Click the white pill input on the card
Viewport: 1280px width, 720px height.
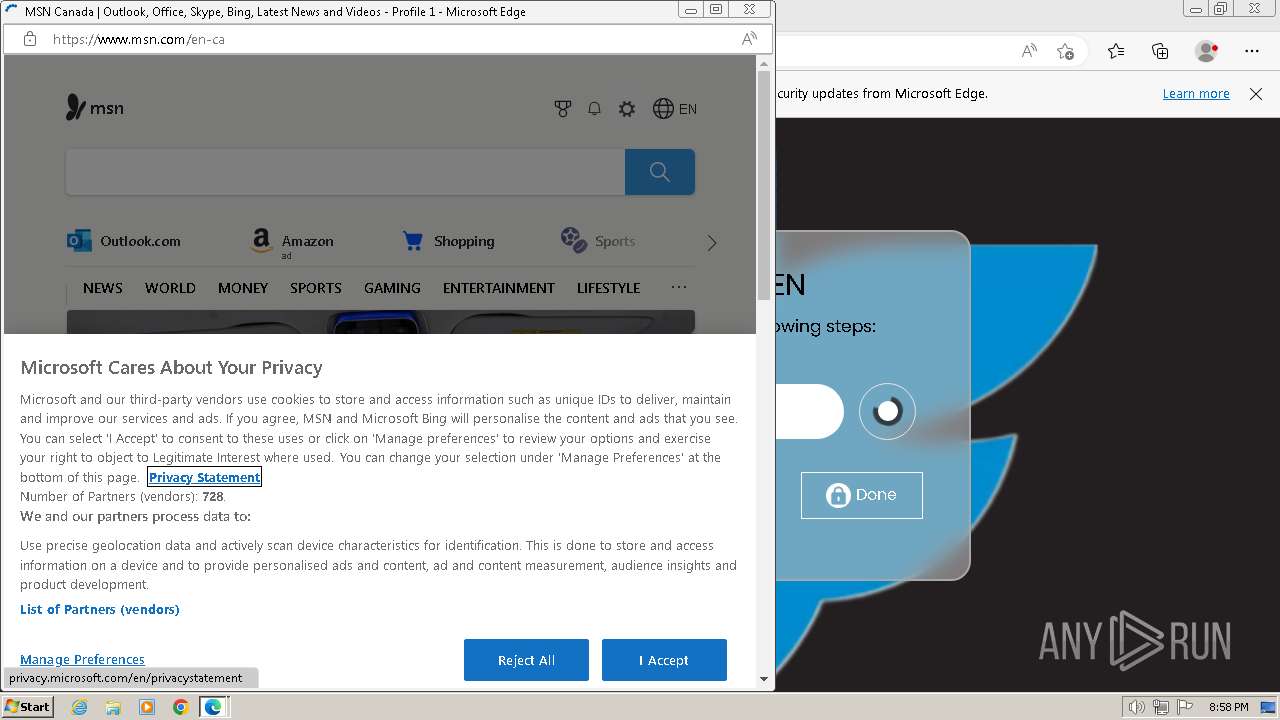coord(810,411)
